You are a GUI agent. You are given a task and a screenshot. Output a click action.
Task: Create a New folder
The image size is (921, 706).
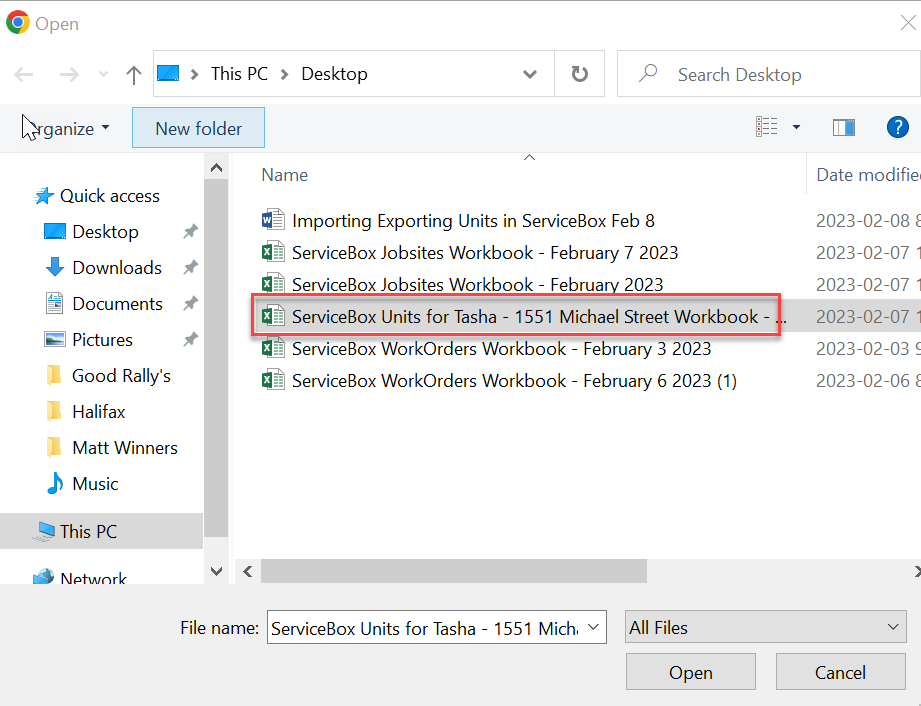199,128
